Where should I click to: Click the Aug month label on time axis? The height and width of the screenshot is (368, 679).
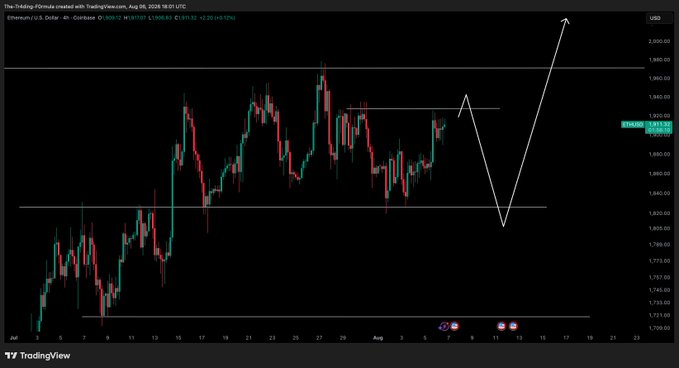pyautogui.click(x=378, y=338)
